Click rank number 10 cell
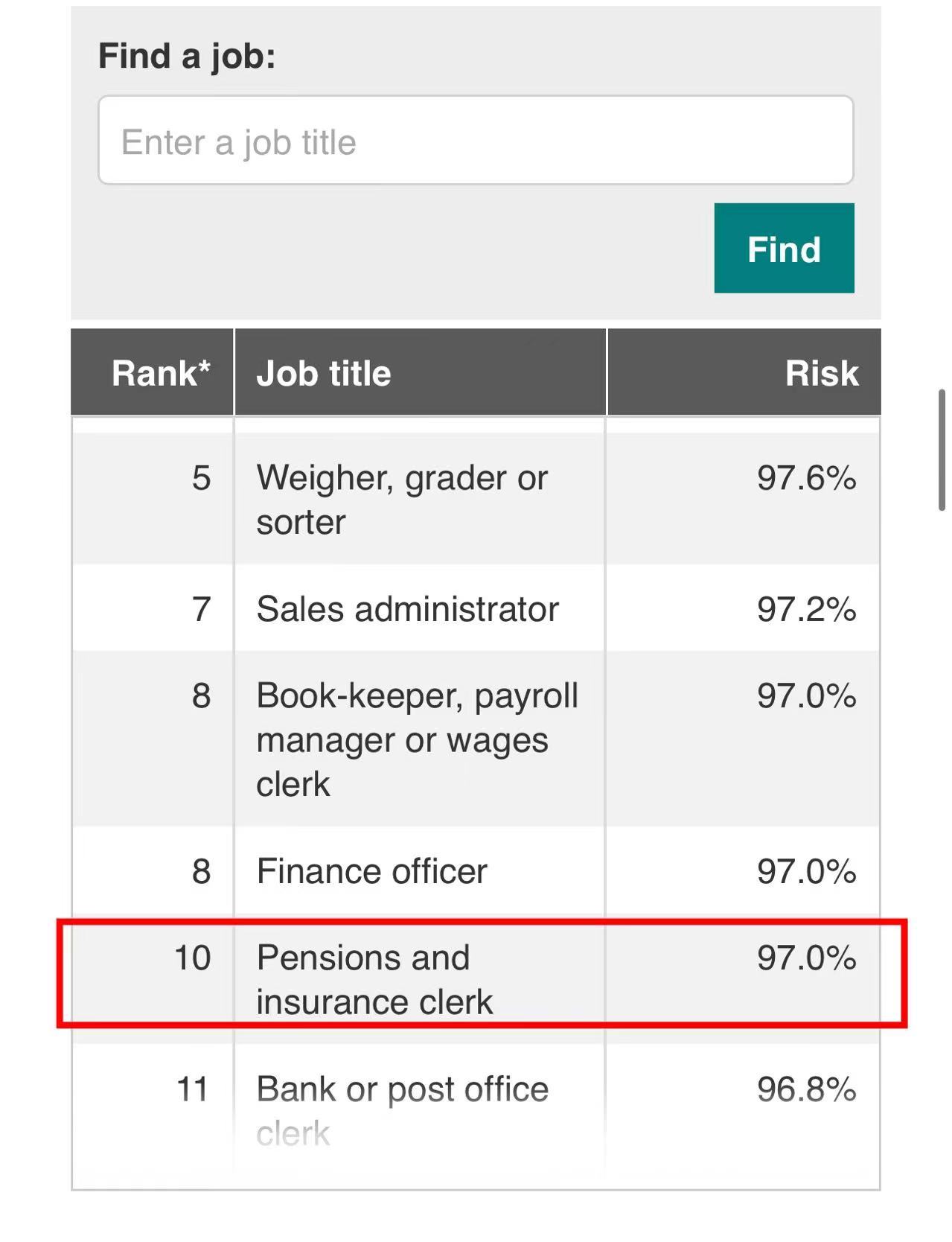 point(192,958)
